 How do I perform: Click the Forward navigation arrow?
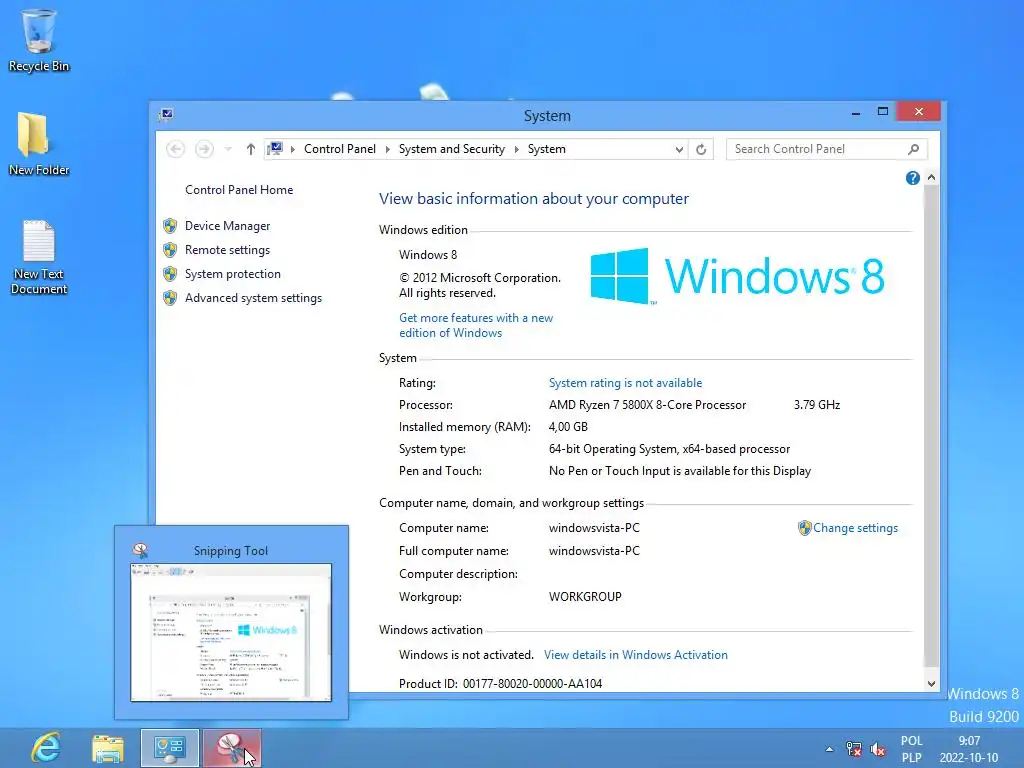(204, 149)
